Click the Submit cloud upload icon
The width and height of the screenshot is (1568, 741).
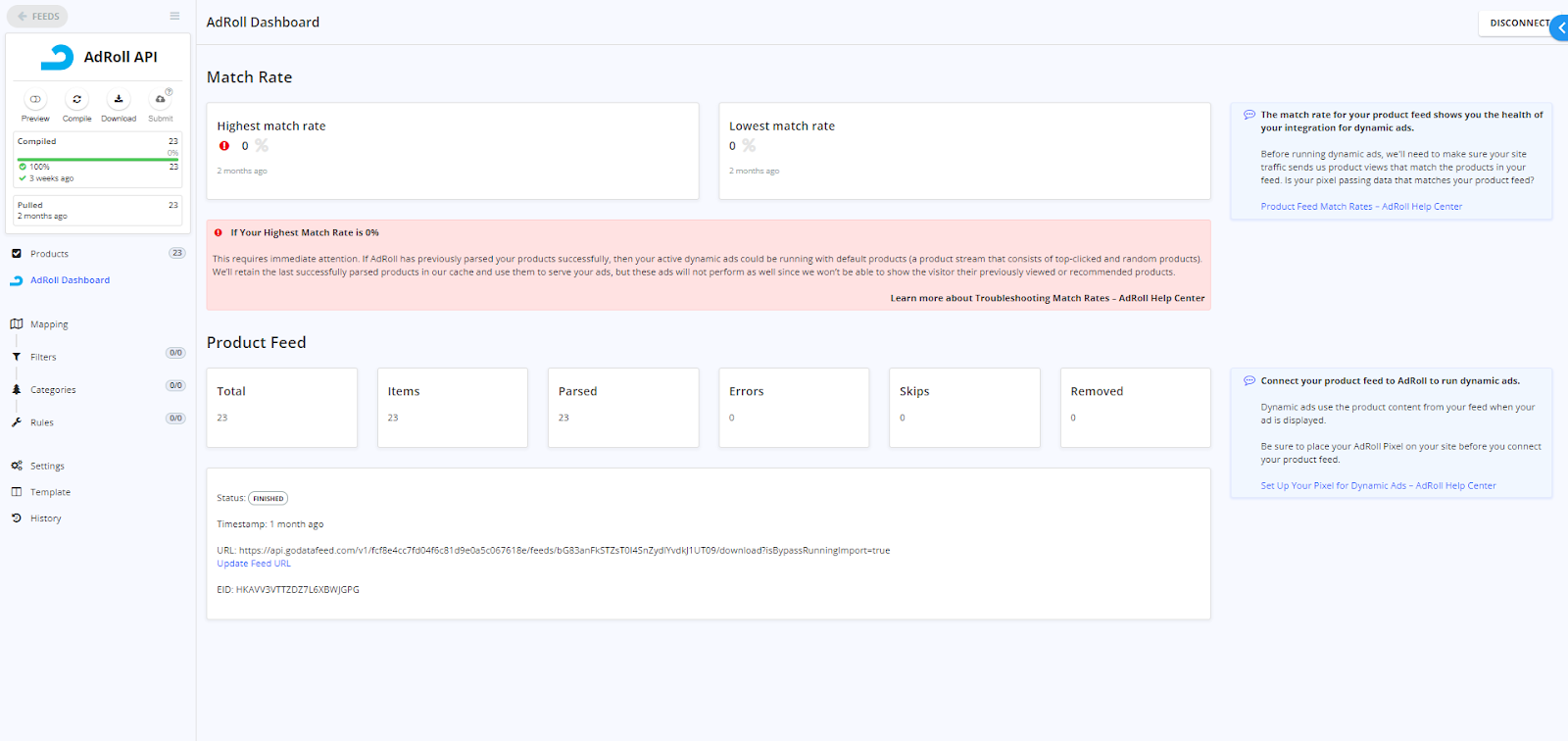coord(160,100)
